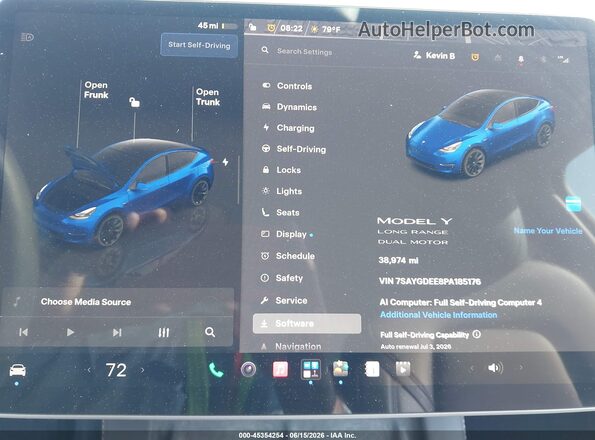The height and width of the screenshot is (440, 595).
Task: Tap the Search Settings field
Action: point(304,51)
